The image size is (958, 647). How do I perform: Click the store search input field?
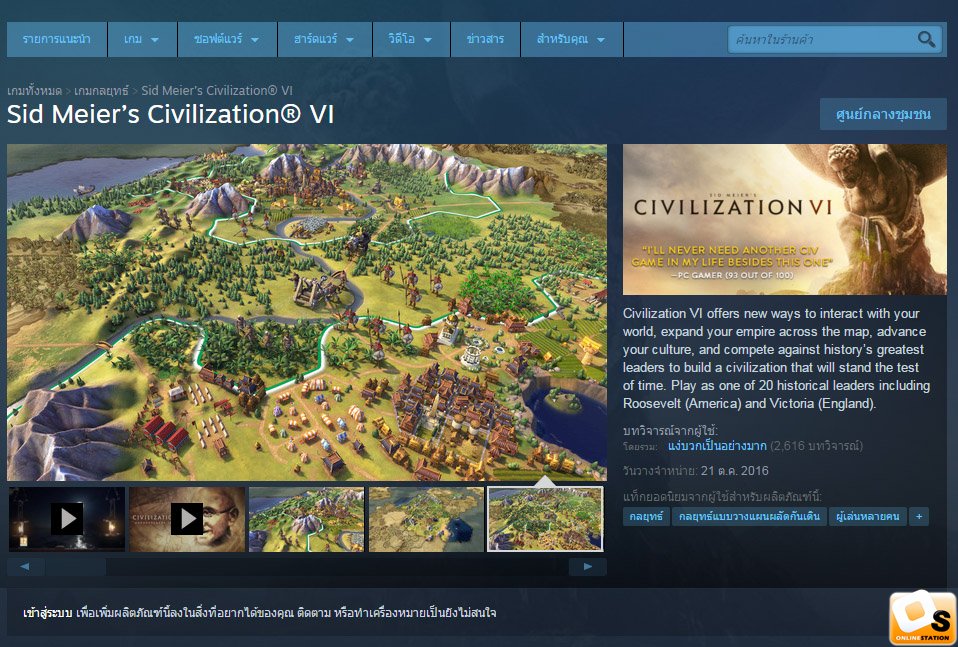coord(822,39)
